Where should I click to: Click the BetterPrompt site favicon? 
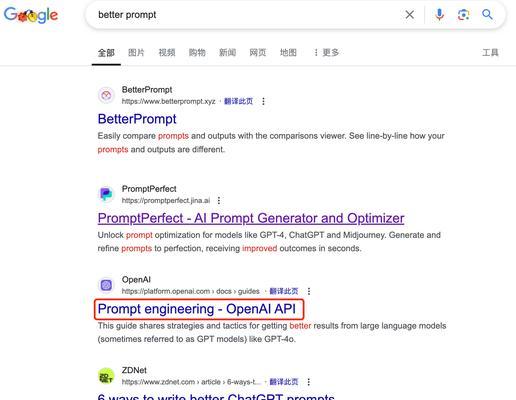[x=106, y=95]
